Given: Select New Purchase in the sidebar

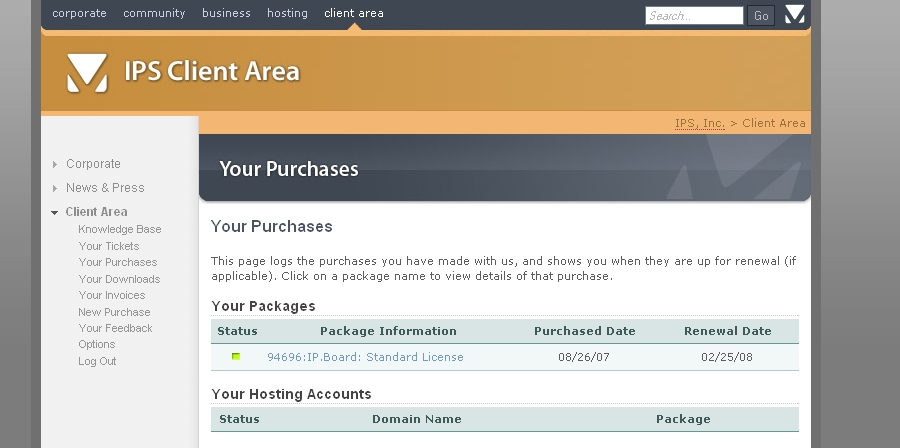Looking at the screenshot, I should tap(114, 312).
